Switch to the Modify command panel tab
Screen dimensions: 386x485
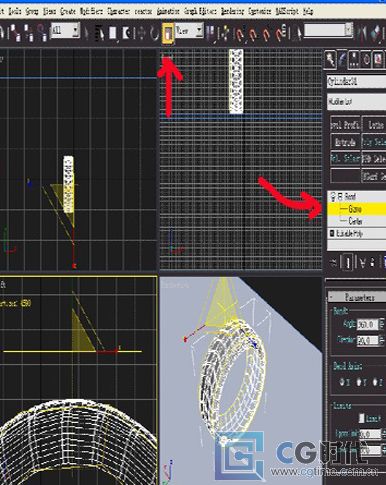click(x=342, y=59)
